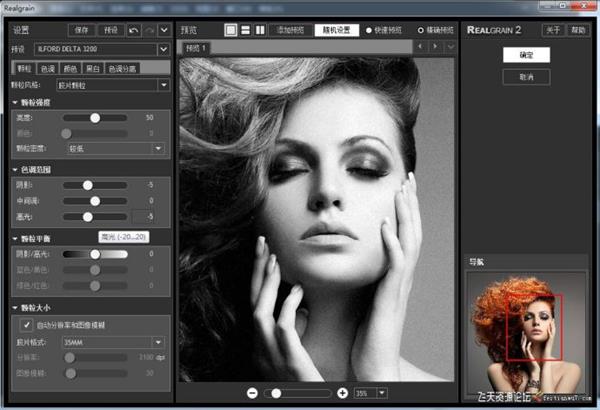The image size is (600, 410).
Task: Go to the next preview tab arrow
Action: [x=435, y=47]
